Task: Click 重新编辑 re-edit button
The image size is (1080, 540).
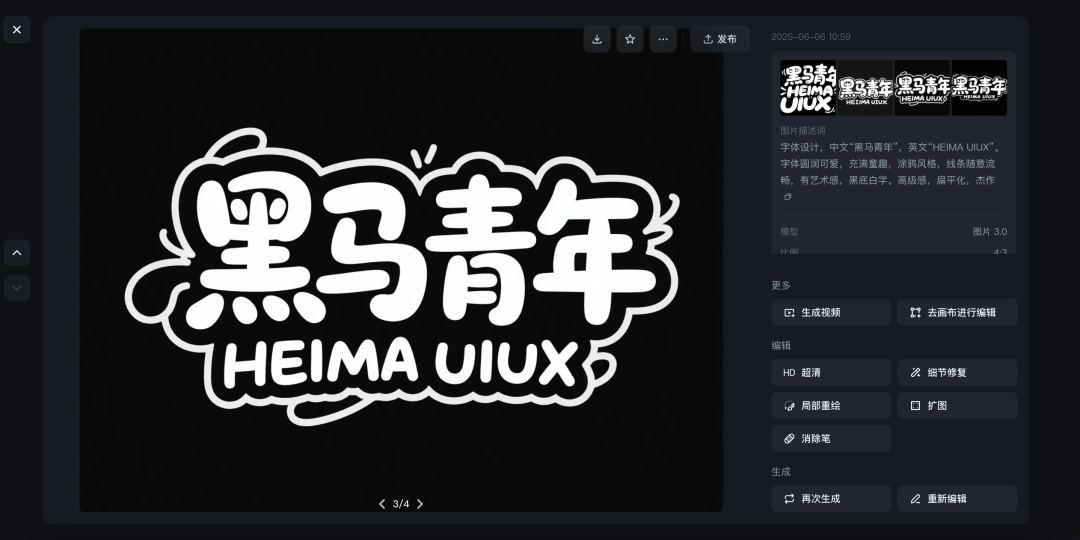Action: coord(957,499)
